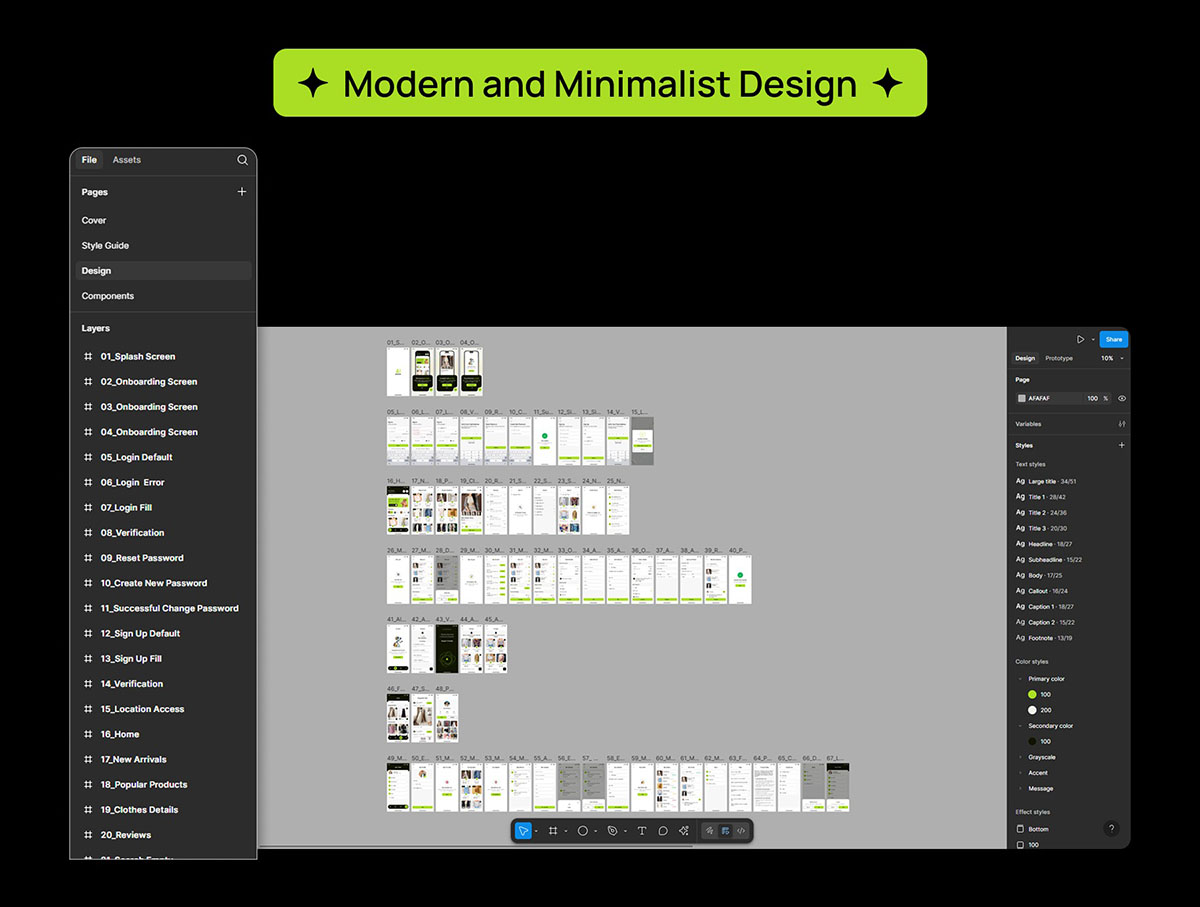The width and height of the screenshot is (1200, 907).
Task: Expand the Grayscale color style group
Action: click(x=1041, y=757)
